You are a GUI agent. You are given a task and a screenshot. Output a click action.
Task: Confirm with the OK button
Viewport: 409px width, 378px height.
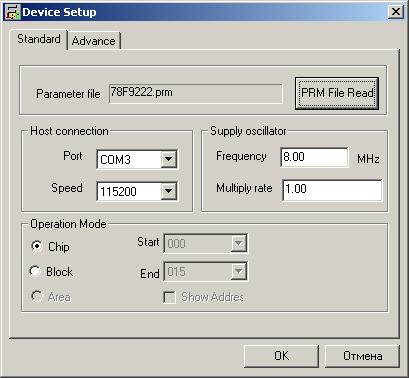[281, 356]
